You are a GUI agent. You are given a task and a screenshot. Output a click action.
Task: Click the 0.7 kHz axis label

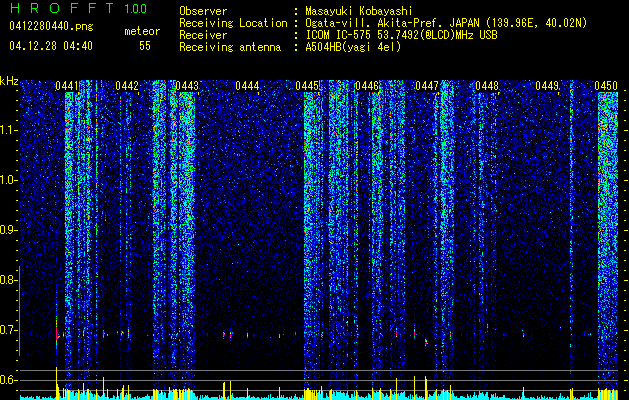coord(8,330)
